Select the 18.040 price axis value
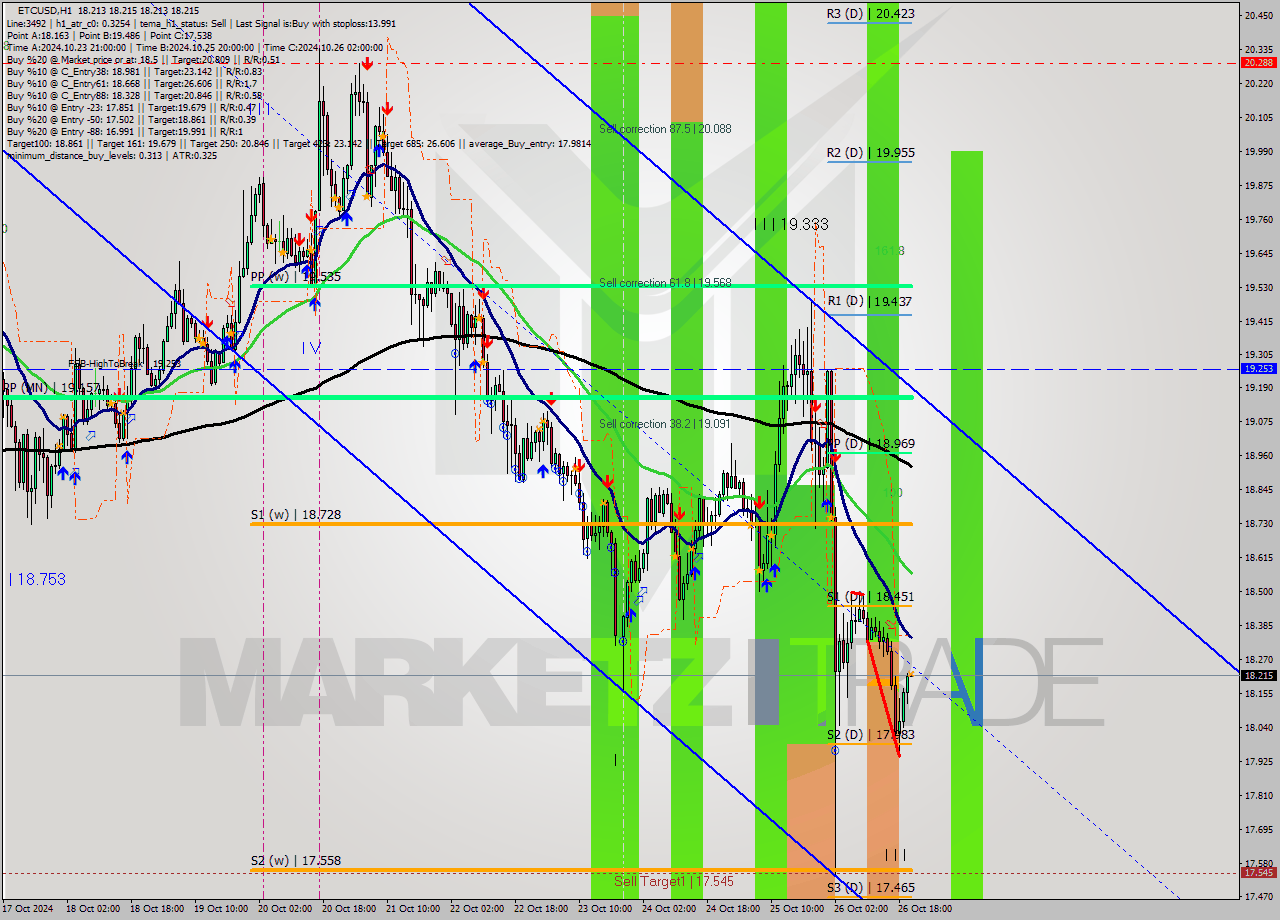The image size is (1280, 920). coord(1258,727)
